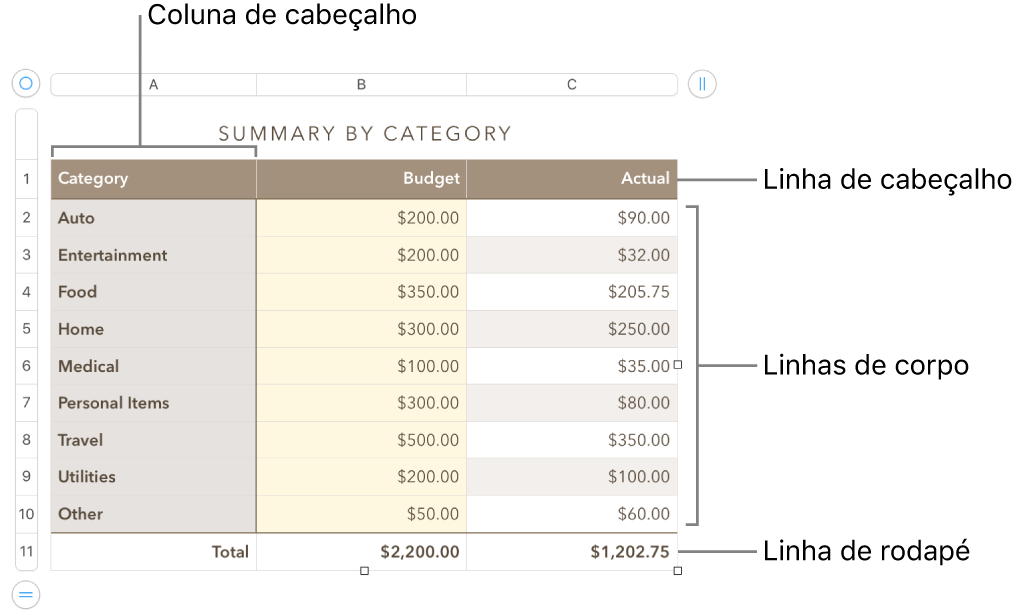Select row number 1 reference tab
This screenshot has height=614, width=1027.
26,178
